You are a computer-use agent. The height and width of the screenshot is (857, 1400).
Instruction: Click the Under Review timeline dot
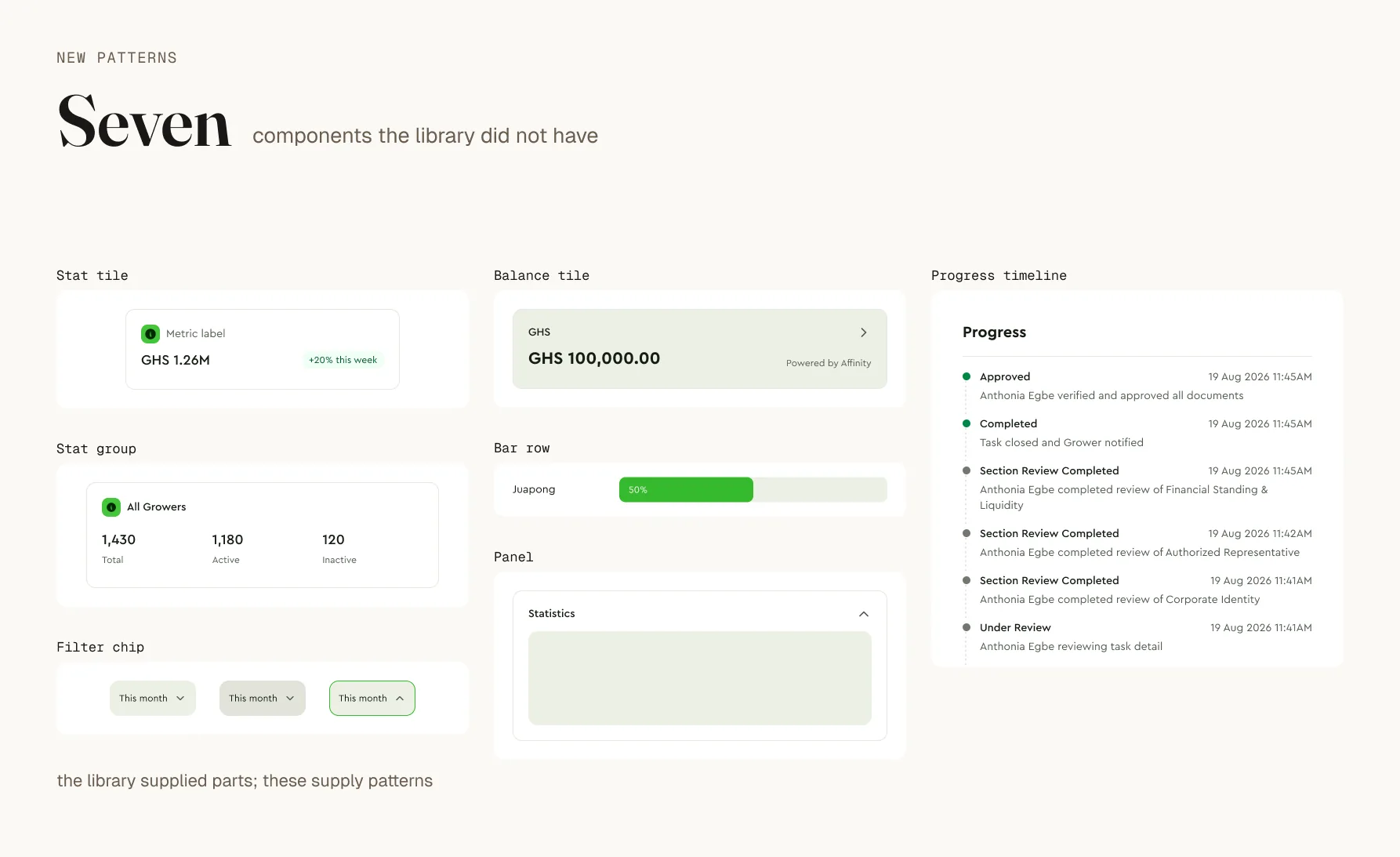[967, 627]
